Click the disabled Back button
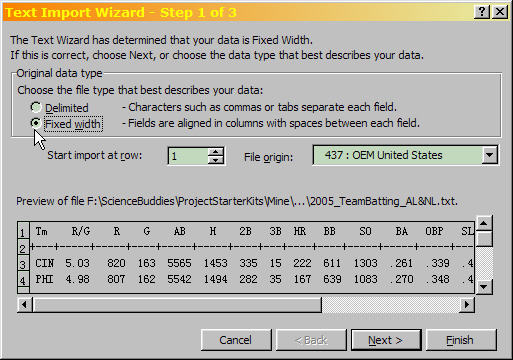Image resolution: width=513 pixels, height=360 pixels. 311,340
